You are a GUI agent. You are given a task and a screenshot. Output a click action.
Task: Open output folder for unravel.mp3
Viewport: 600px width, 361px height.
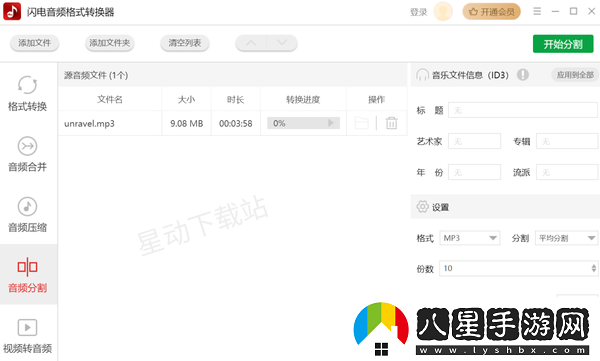click(362, 123)
